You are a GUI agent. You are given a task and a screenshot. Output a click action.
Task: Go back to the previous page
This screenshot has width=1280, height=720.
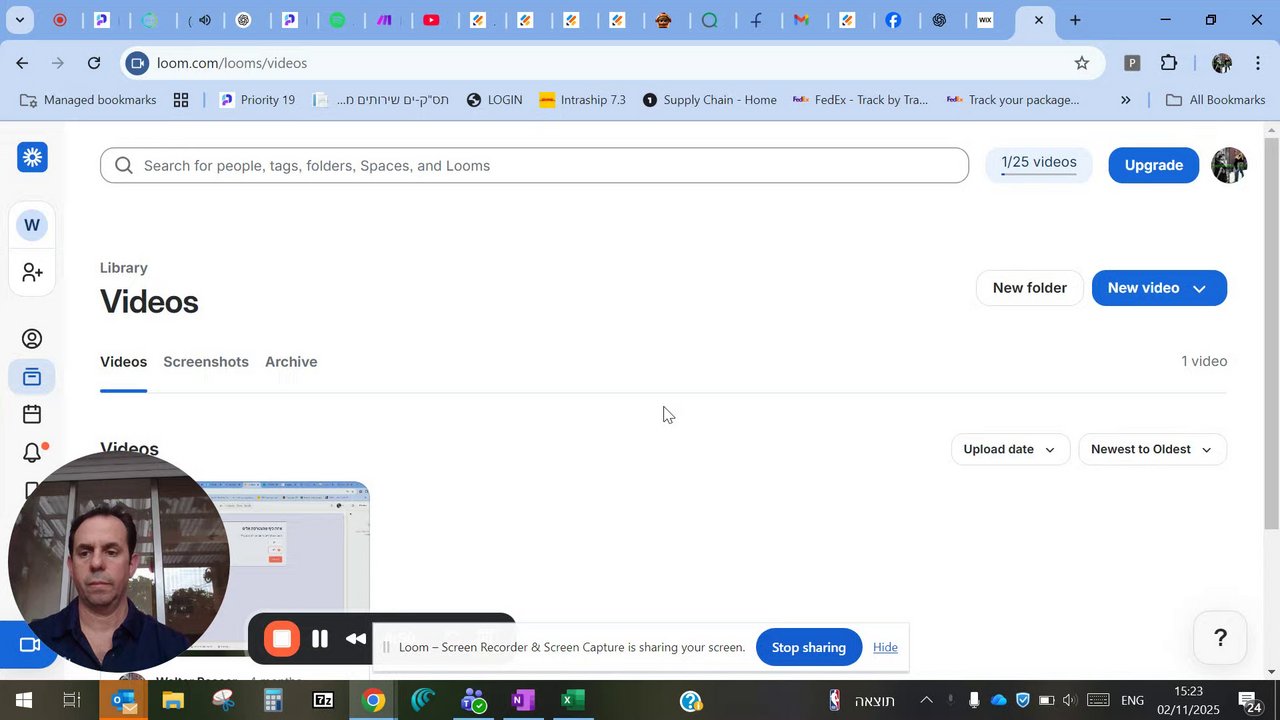(22, 63)
